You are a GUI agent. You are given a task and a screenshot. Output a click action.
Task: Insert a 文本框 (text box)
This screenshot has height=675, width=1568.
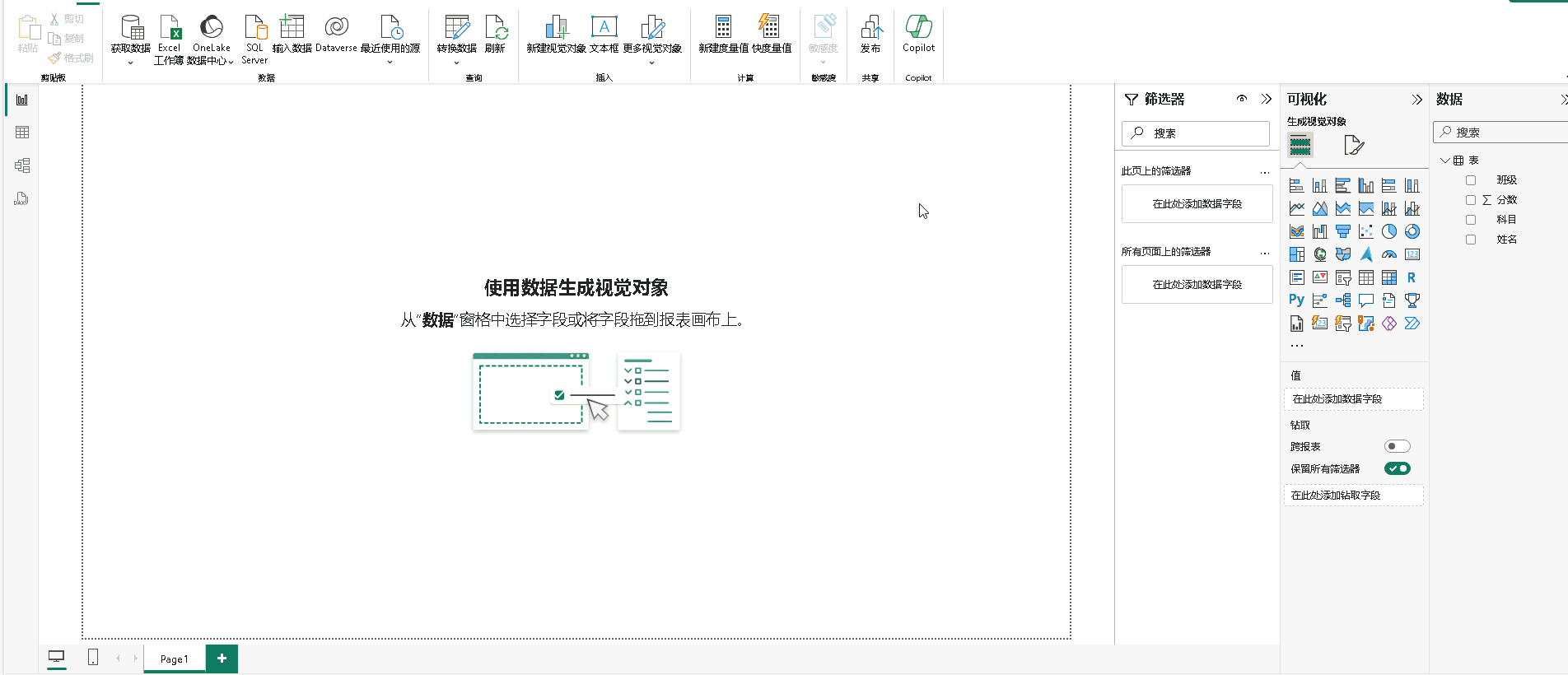click(x=604, y=33)
